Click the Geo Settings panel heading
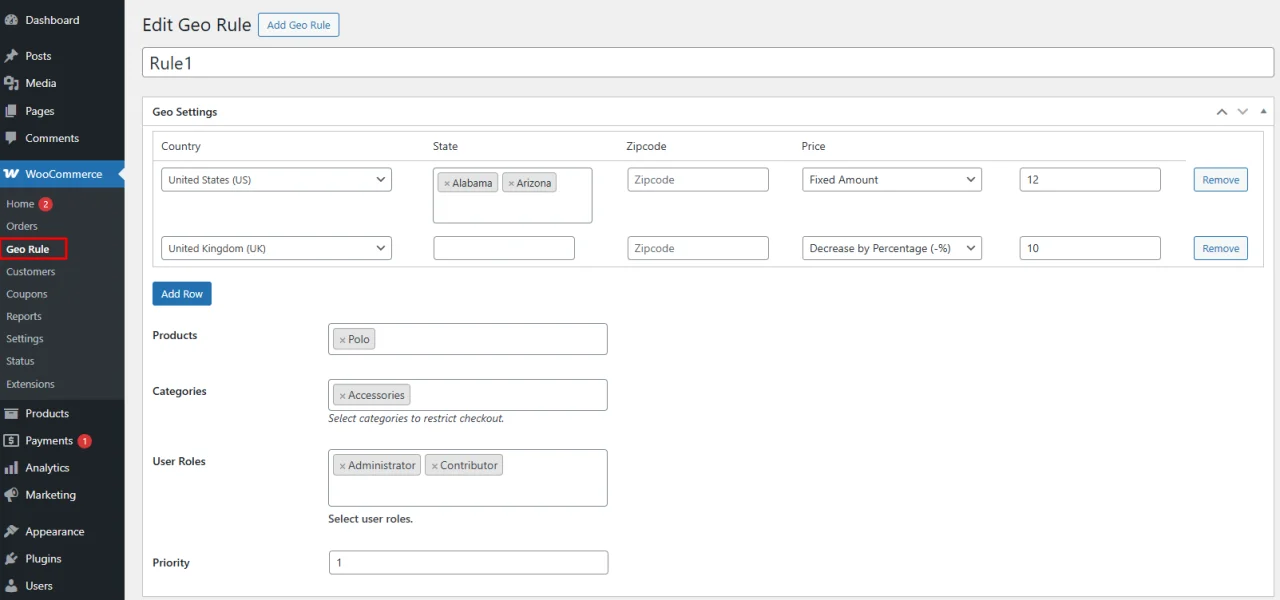The width and height of the screenshot is (1280, 600). coord(185,112)
